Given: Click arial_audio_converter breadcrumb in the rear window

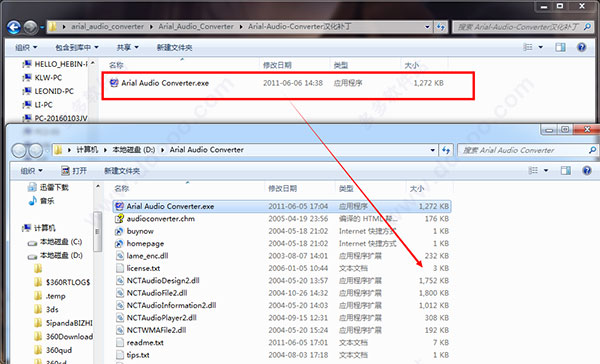Looking at the screenshot, I should coord(108,27).
